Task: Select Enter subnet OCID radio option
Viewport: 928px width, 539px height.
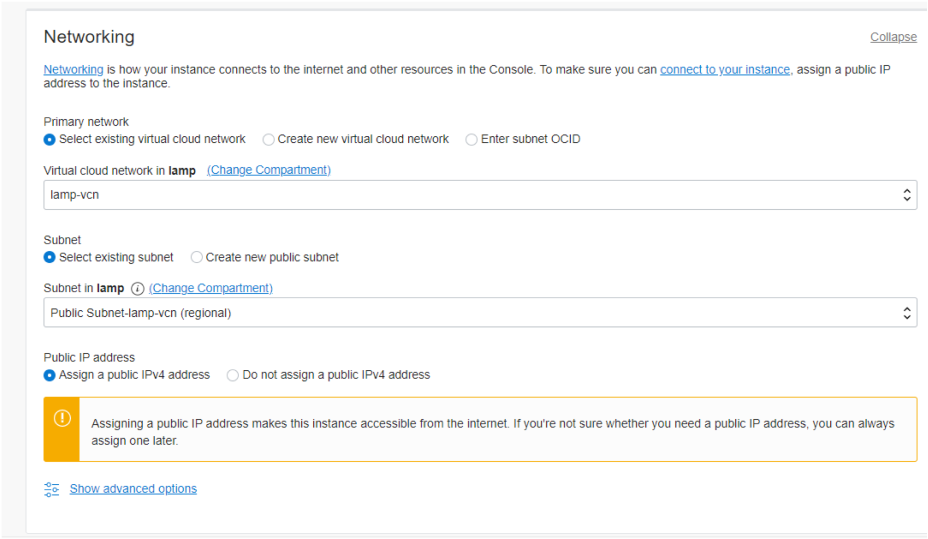Action: coord(471,140)
